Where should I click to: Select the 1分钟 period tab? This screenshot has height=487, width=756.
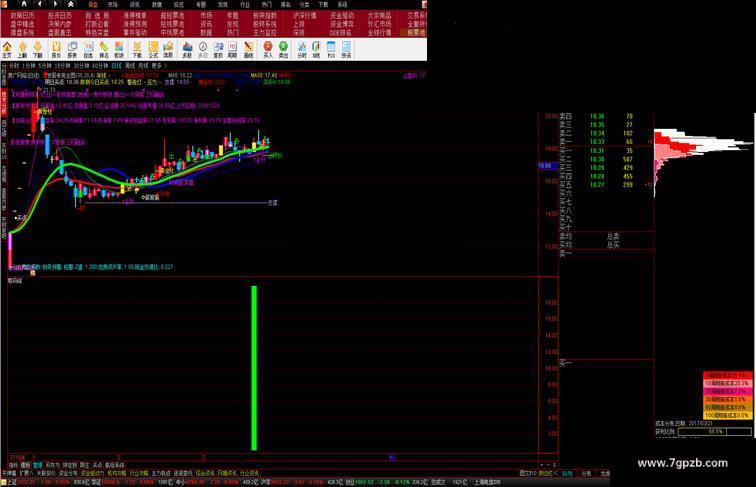coord(28,66)
